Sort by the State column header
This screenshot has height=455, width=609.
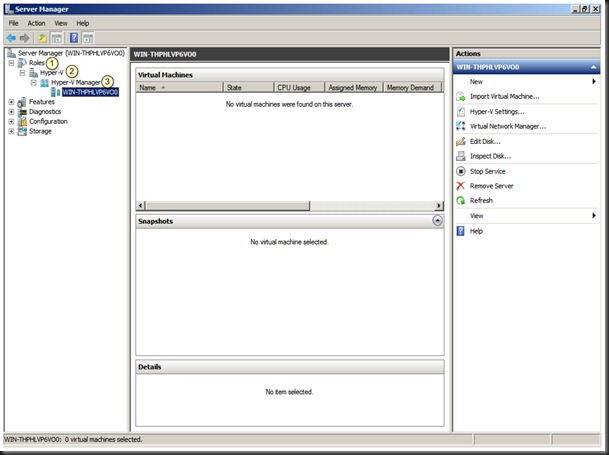[x=249, y=88]
